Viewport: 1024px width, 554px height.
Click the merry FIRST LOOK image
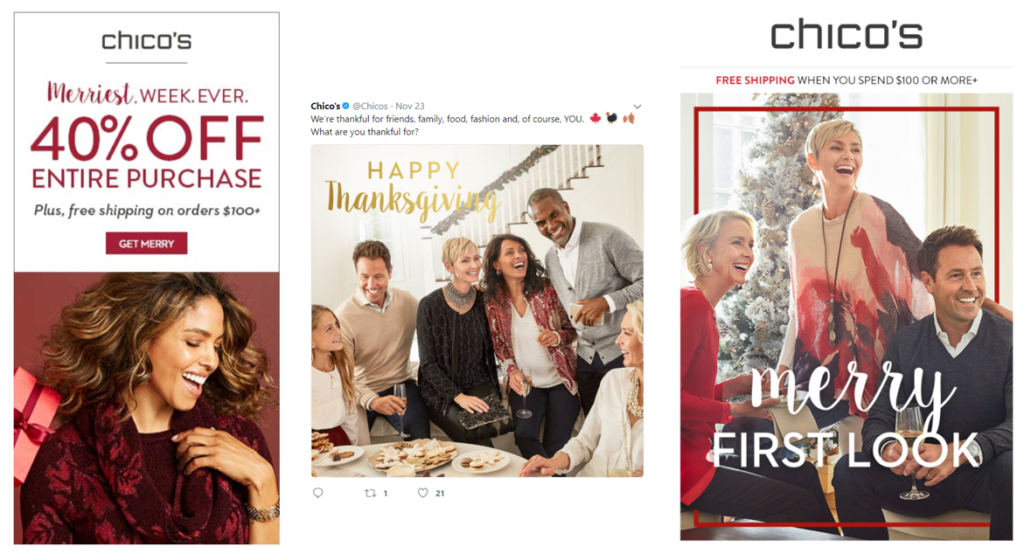tap(846, 316)
